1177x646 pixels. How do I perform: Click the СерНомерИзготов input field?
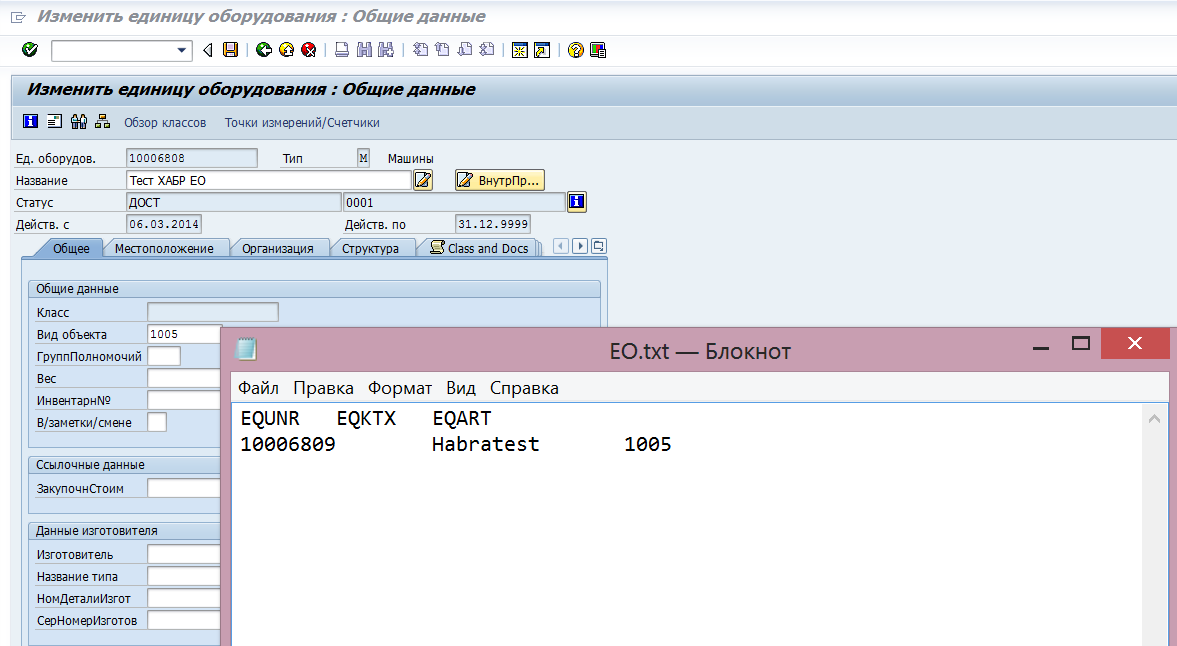coord(185,620)
